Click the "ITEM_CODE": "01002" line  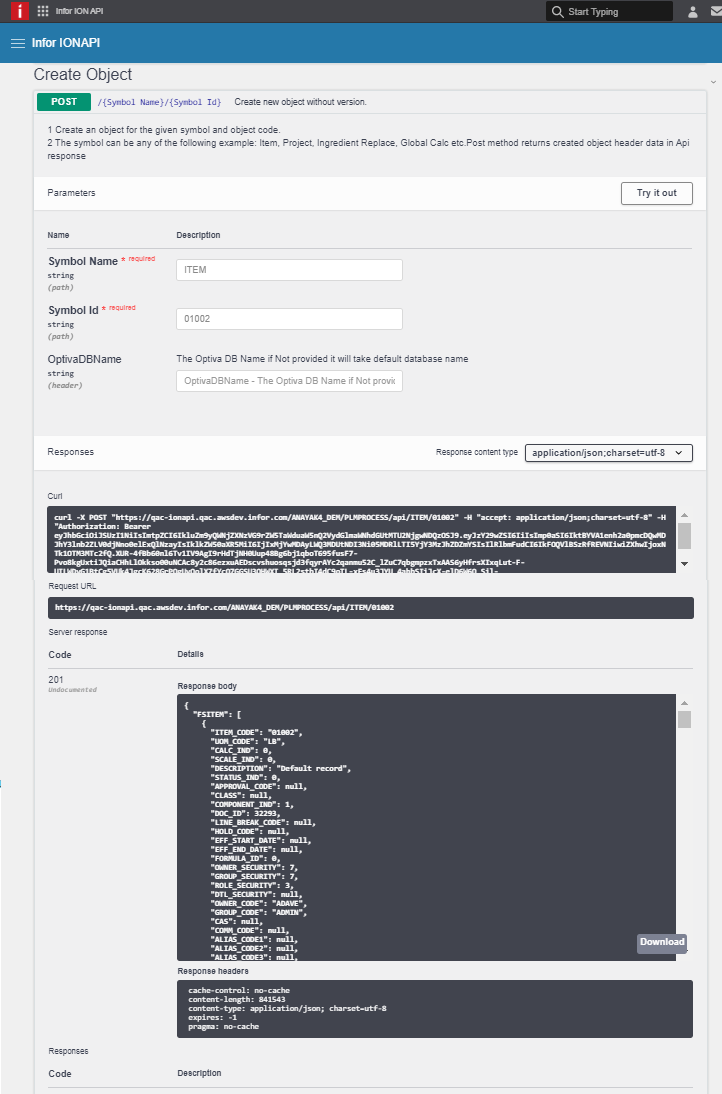(x=257, y=733)
